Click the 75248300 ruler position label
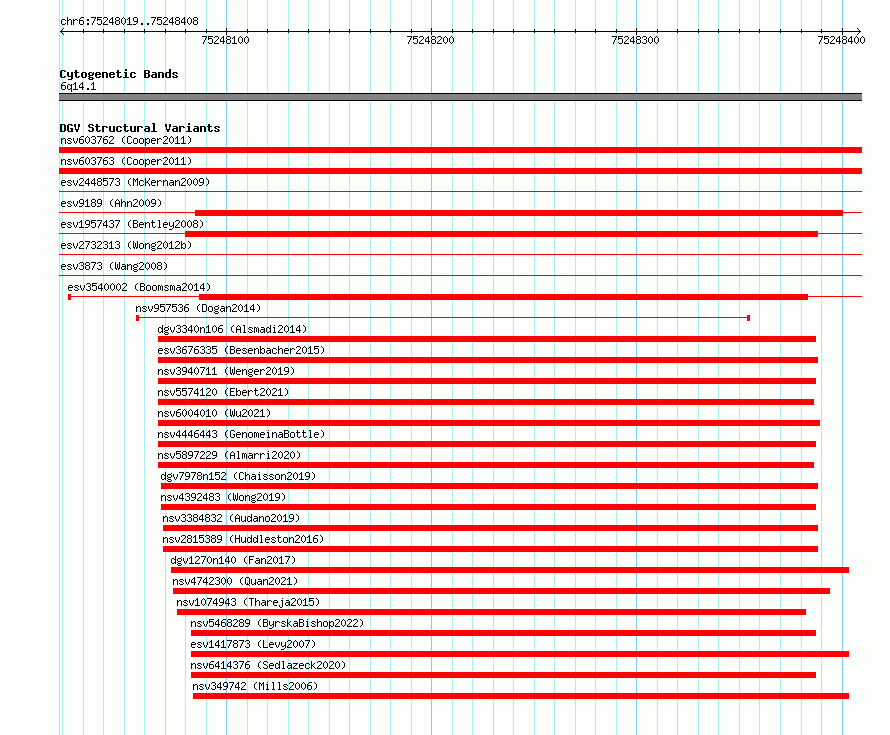The image size is (890, 735). (x=635, y=40)
